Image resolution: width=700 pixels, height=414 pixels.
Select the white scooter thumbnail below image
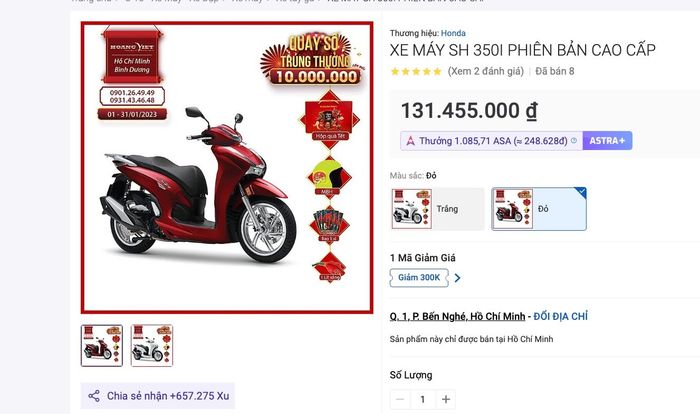tap(152, 346)
